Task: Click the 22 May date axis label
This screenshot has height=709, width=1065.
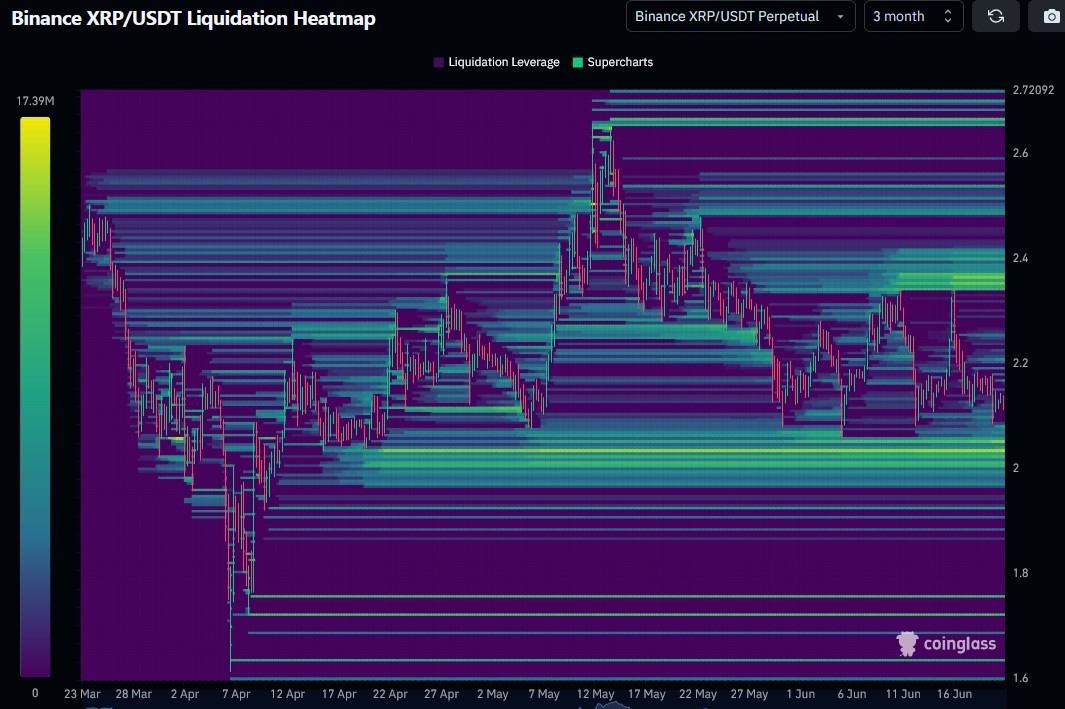Action: tap(698, 694)
